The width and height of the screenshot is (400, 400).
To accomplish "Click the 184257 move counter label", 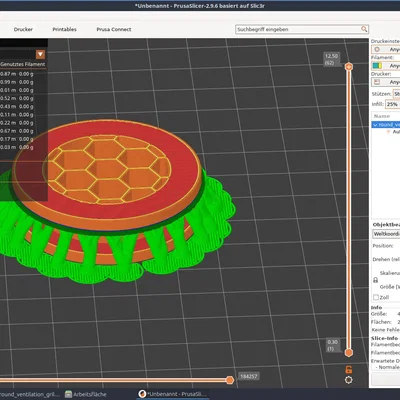I will click(249, 376).
